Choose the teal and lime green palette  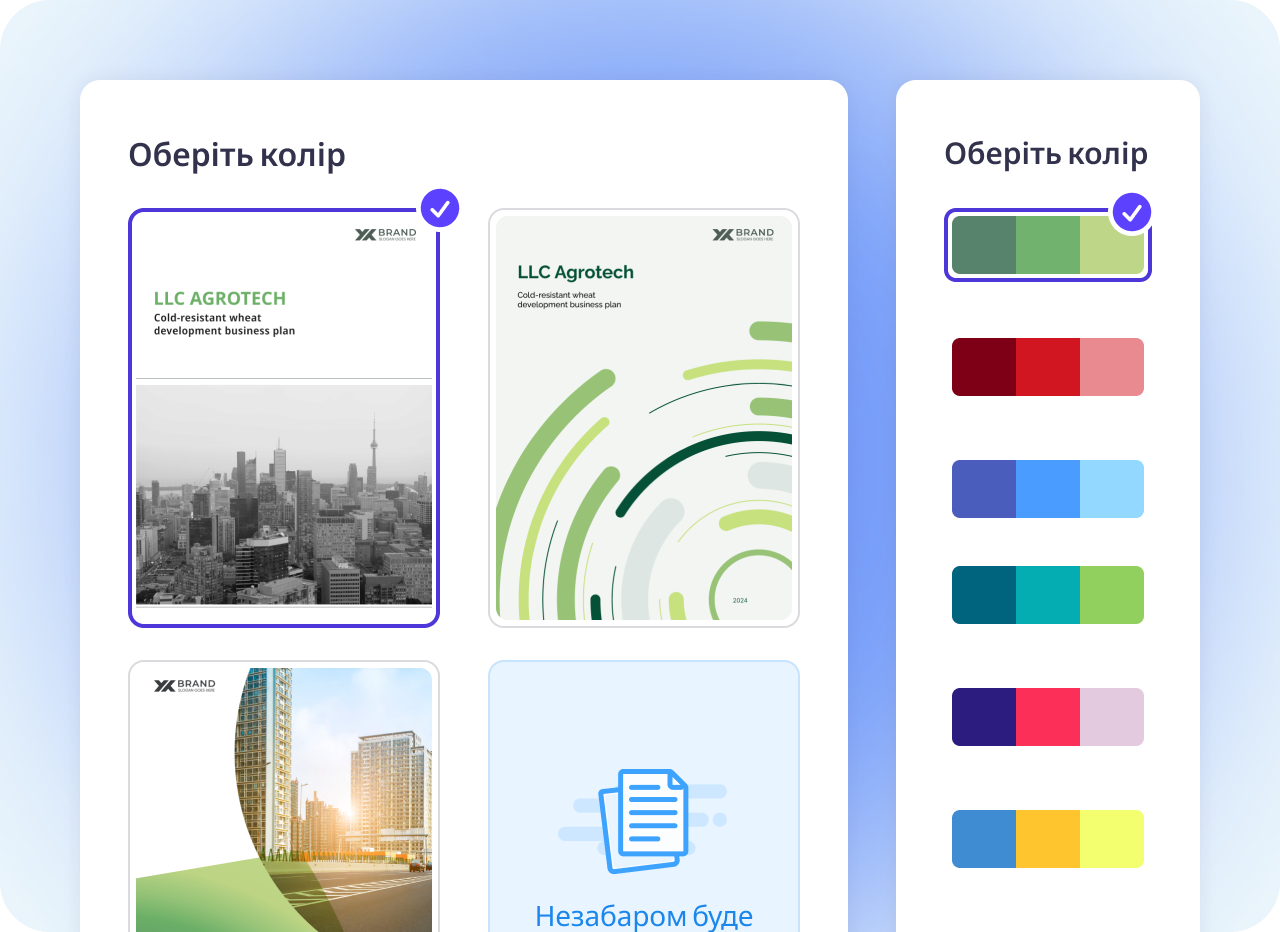coord(1047,595)
